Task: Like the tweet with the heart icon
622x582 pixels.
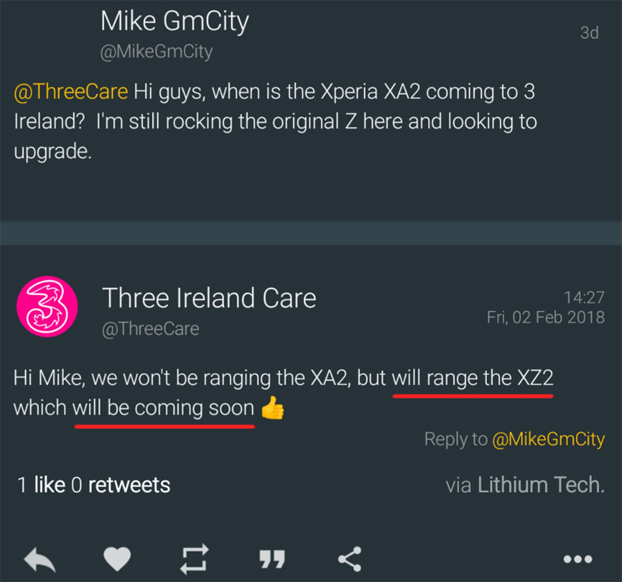Action: coord(117,559)
